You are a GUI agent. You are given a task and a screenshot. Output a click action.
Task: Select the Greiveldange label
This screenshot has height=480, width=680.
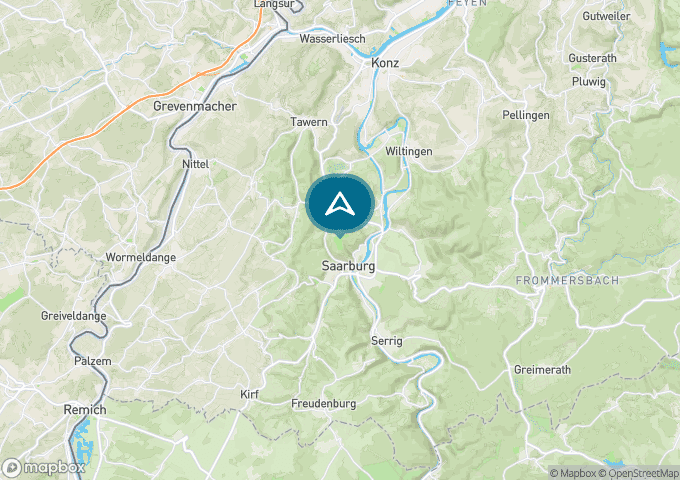(74, 316)
